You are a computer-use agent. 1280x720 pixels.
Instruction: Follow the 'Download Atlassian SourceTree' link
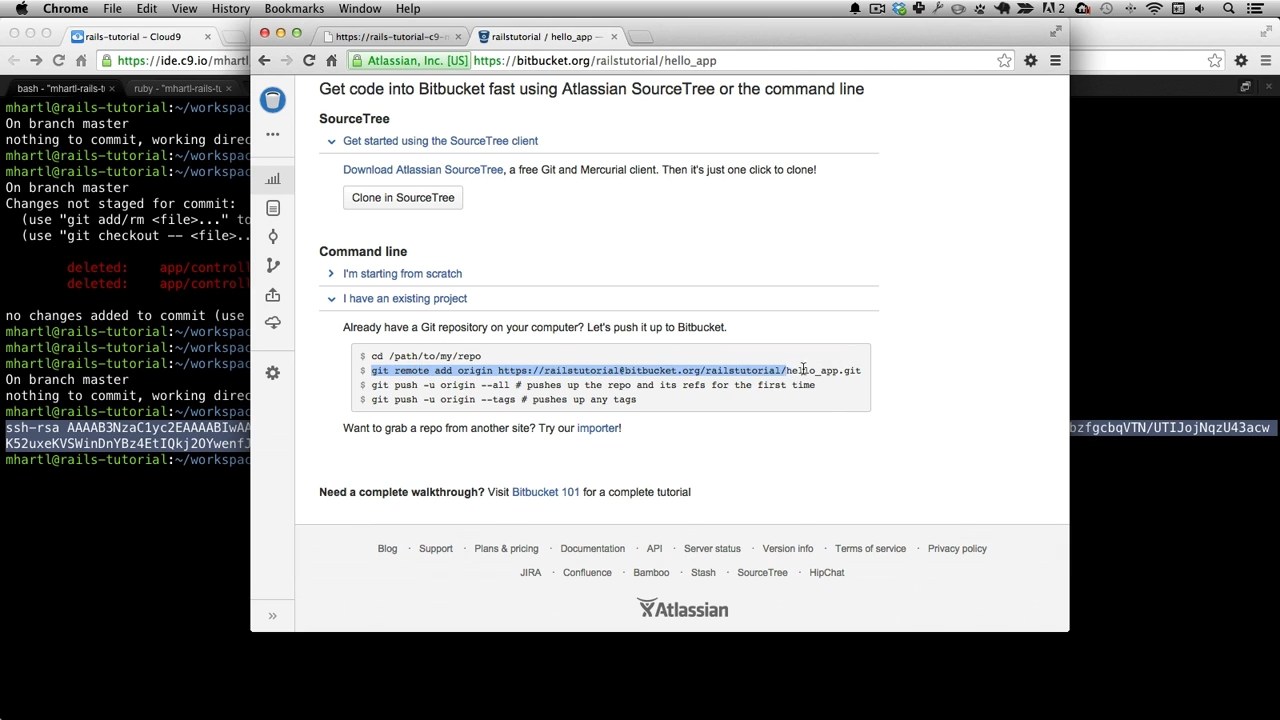[423, 170]
